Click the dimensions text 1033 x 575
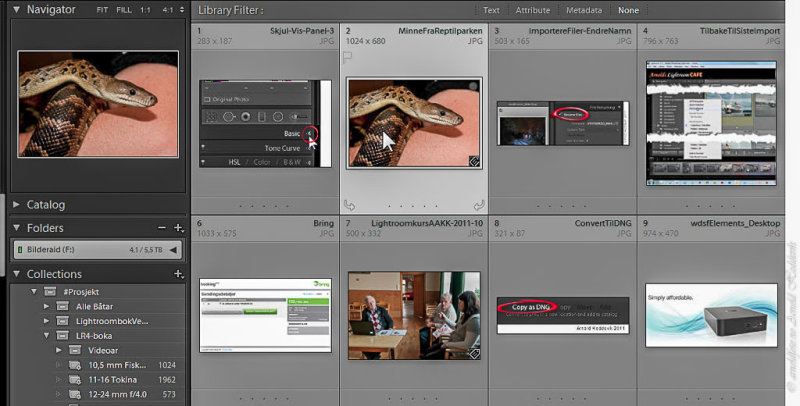 pos(216,234)
